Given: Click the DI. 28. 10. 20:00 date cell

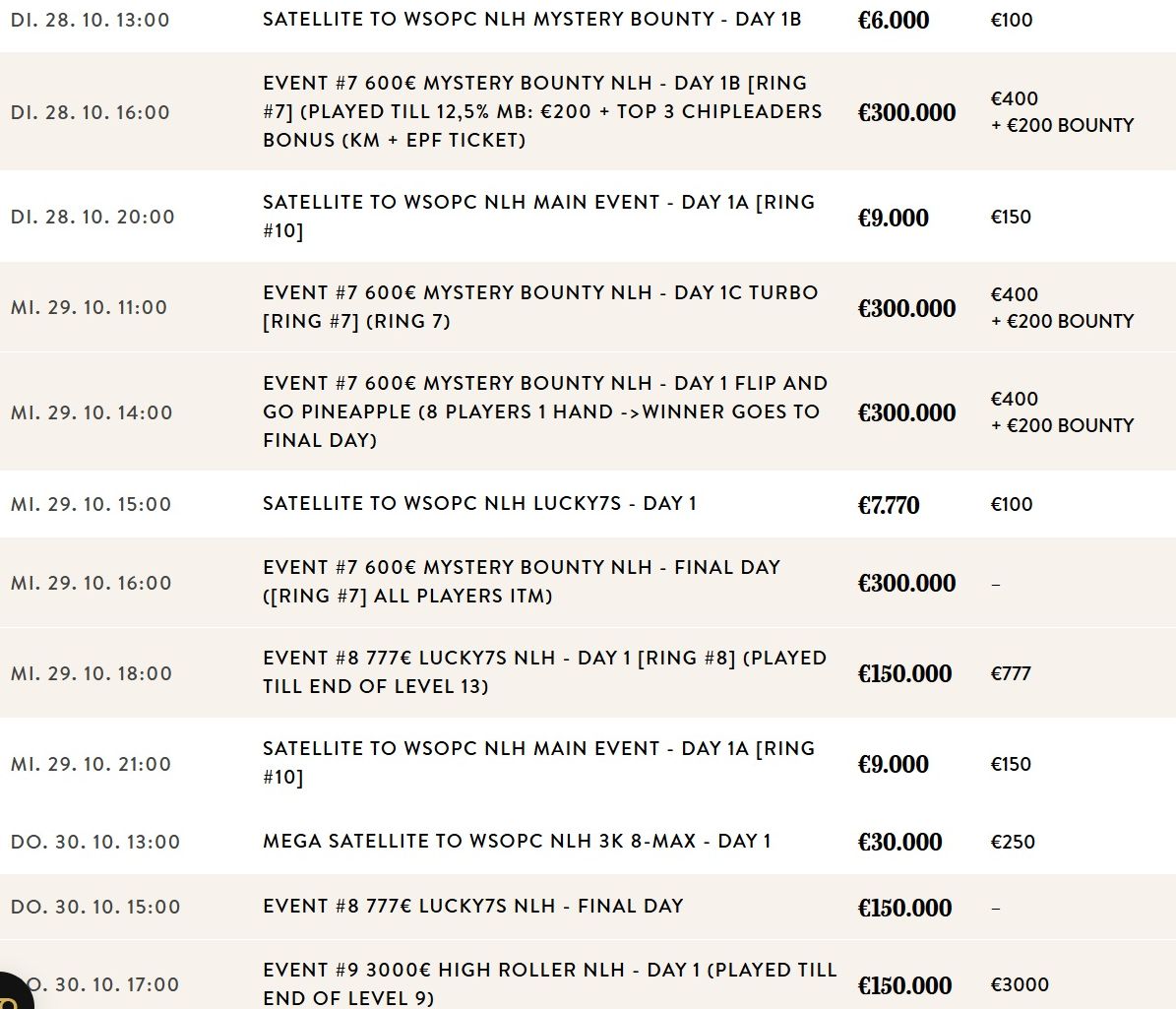Looking at the screenshot, I should click(93, 217).
